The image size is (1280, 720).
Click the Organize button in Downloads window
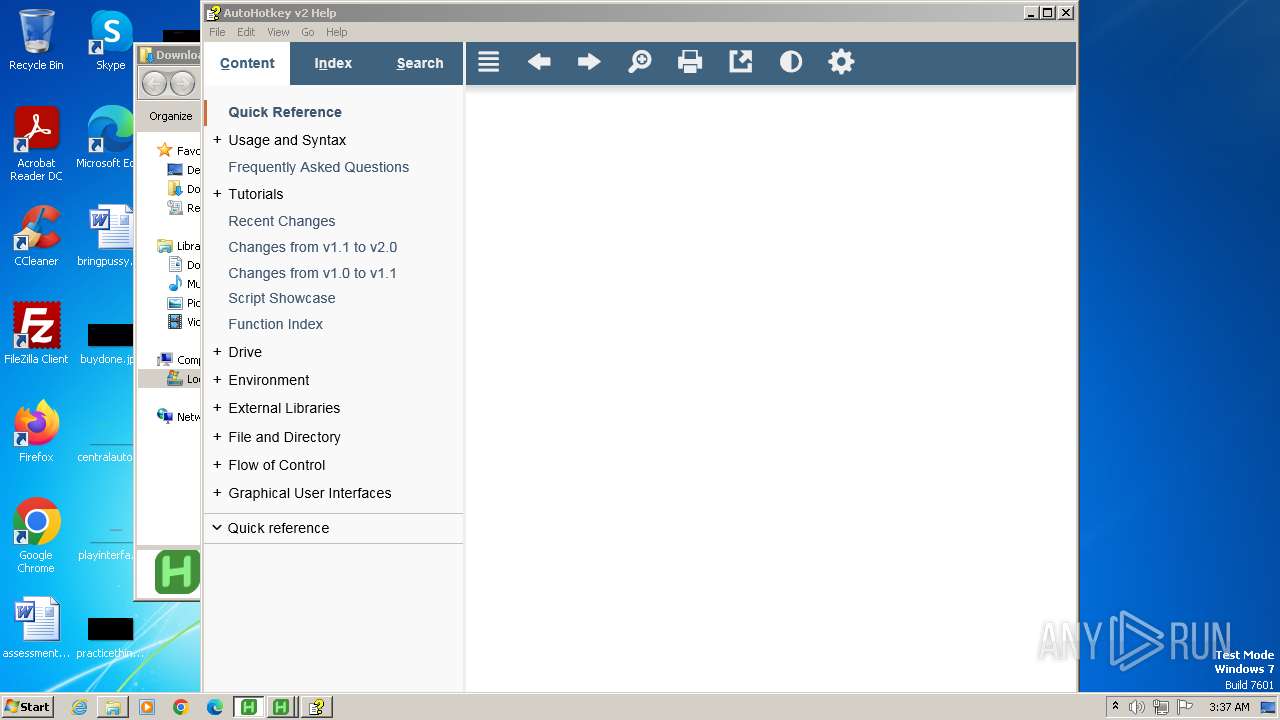coord(170,116)
